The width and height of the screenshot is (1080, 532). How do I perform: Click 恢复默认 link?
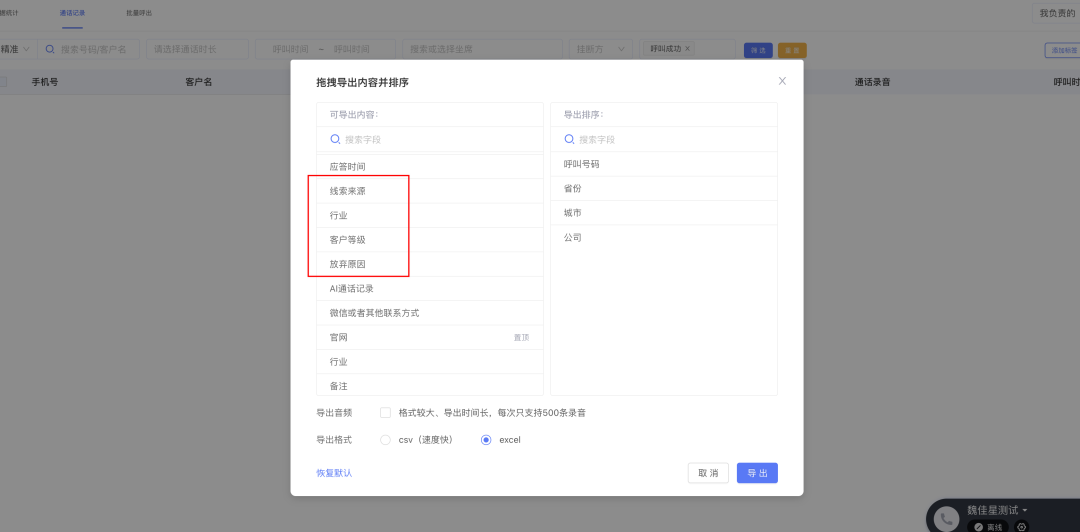pyautogui.click(x=334, y=473)
